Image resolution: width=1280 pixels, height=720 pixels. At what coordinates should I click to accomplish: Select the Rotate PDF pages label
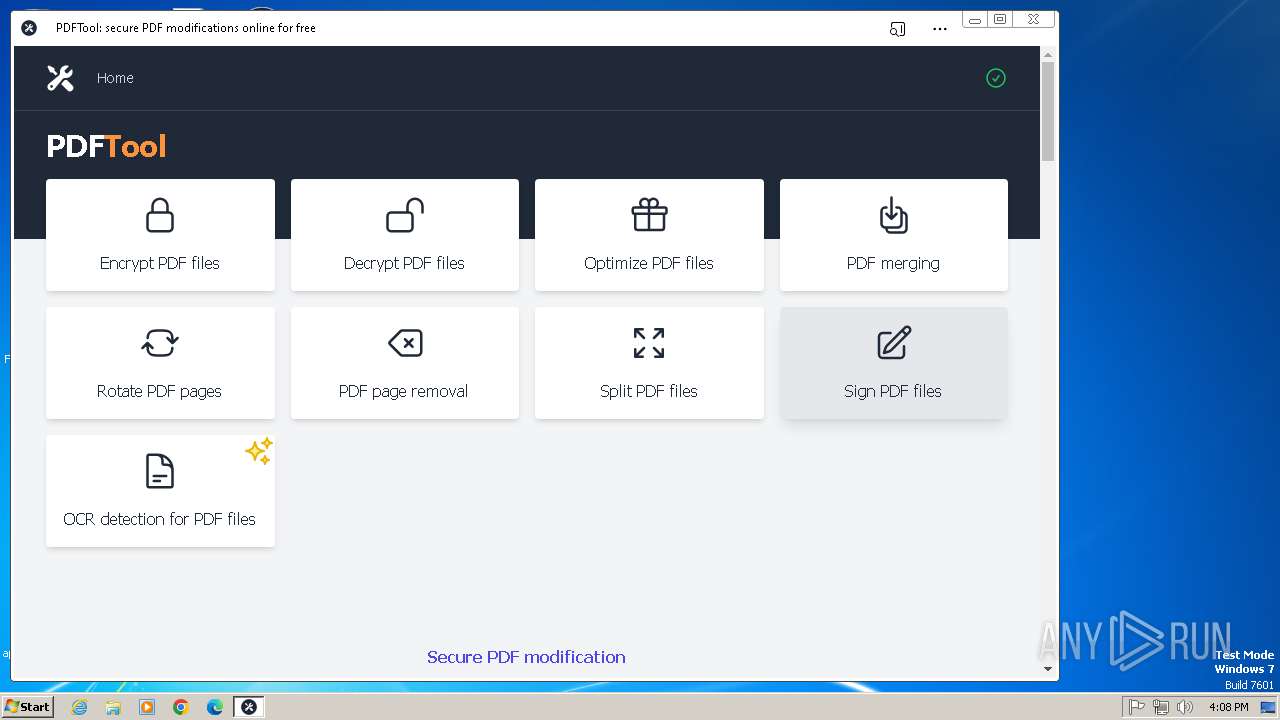pyautogui.click(x=159, y=391)
